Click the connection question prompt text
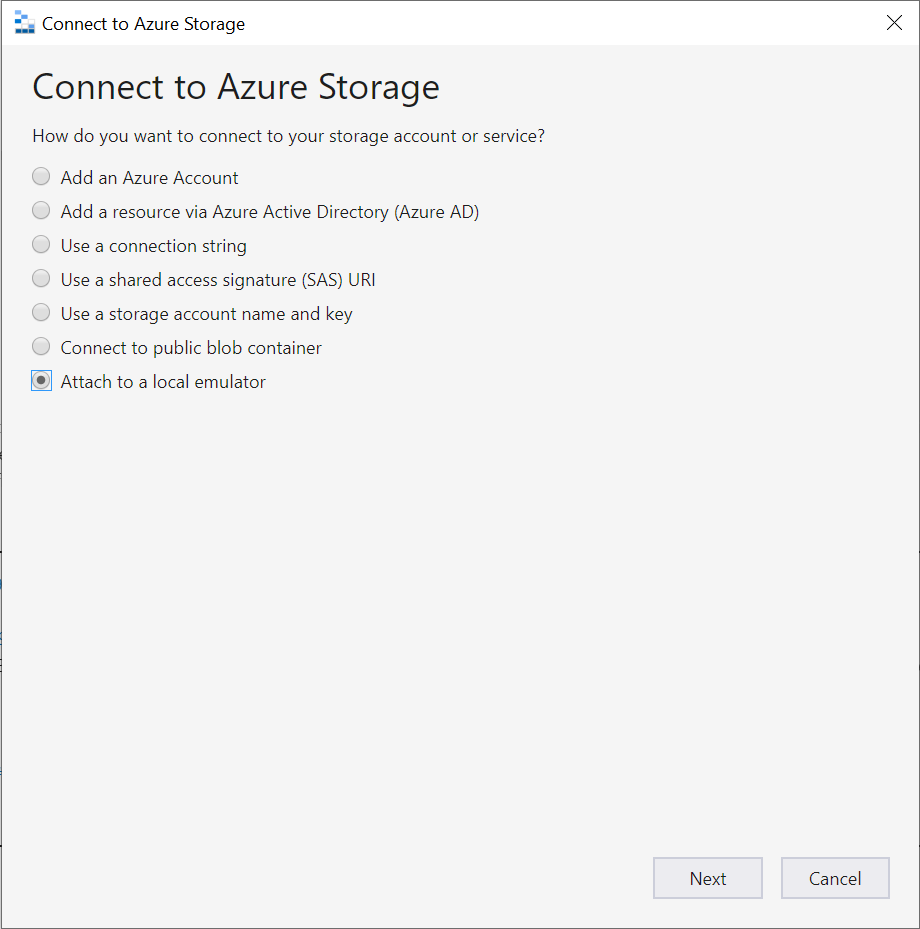 [288, 135]
